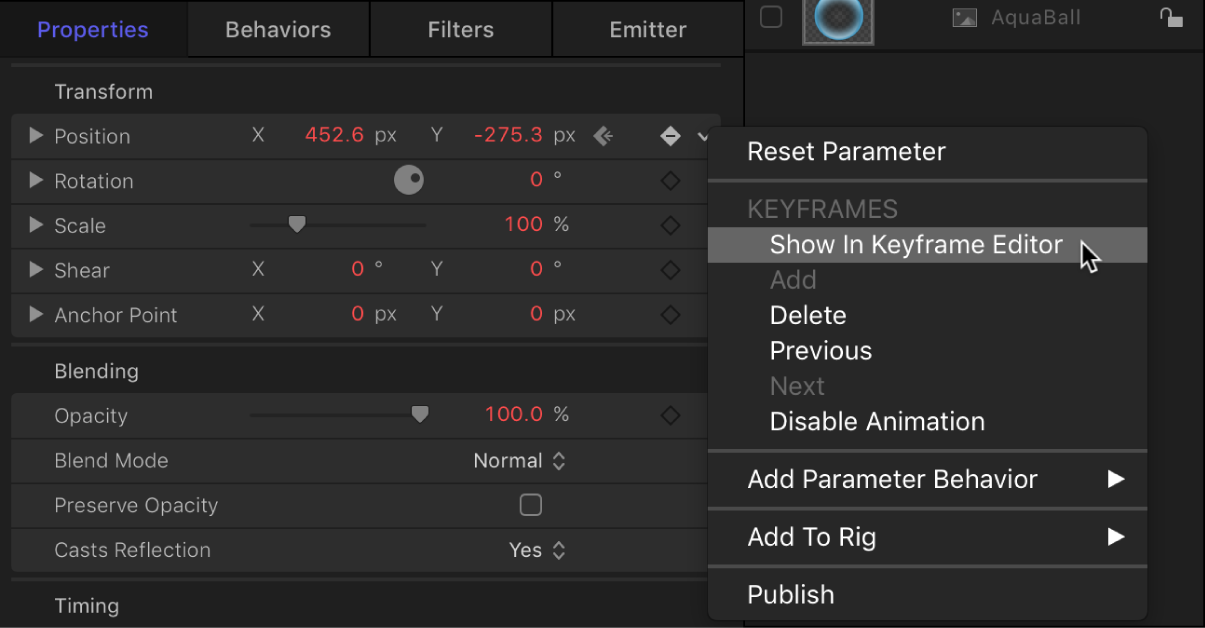Click the Anchor Point keyframe diamond
This screenshot has width=1205, height=628.
point(670,315)
